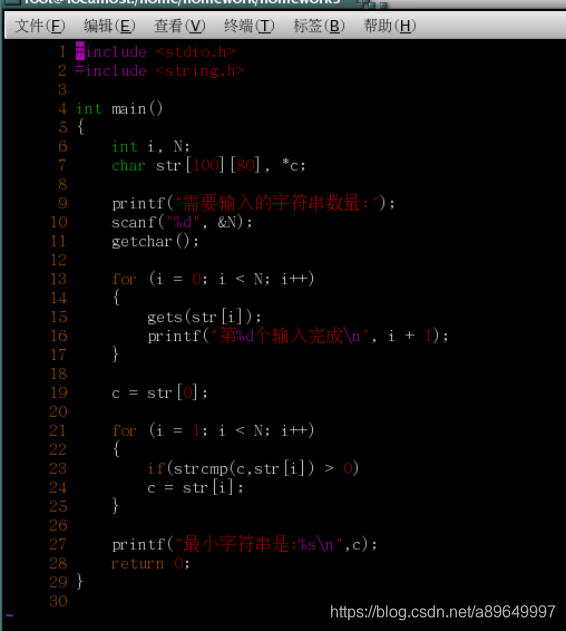Click the printf 最小字符串是 line
Viewport: 566px width, 631px height.
point(245,544)
